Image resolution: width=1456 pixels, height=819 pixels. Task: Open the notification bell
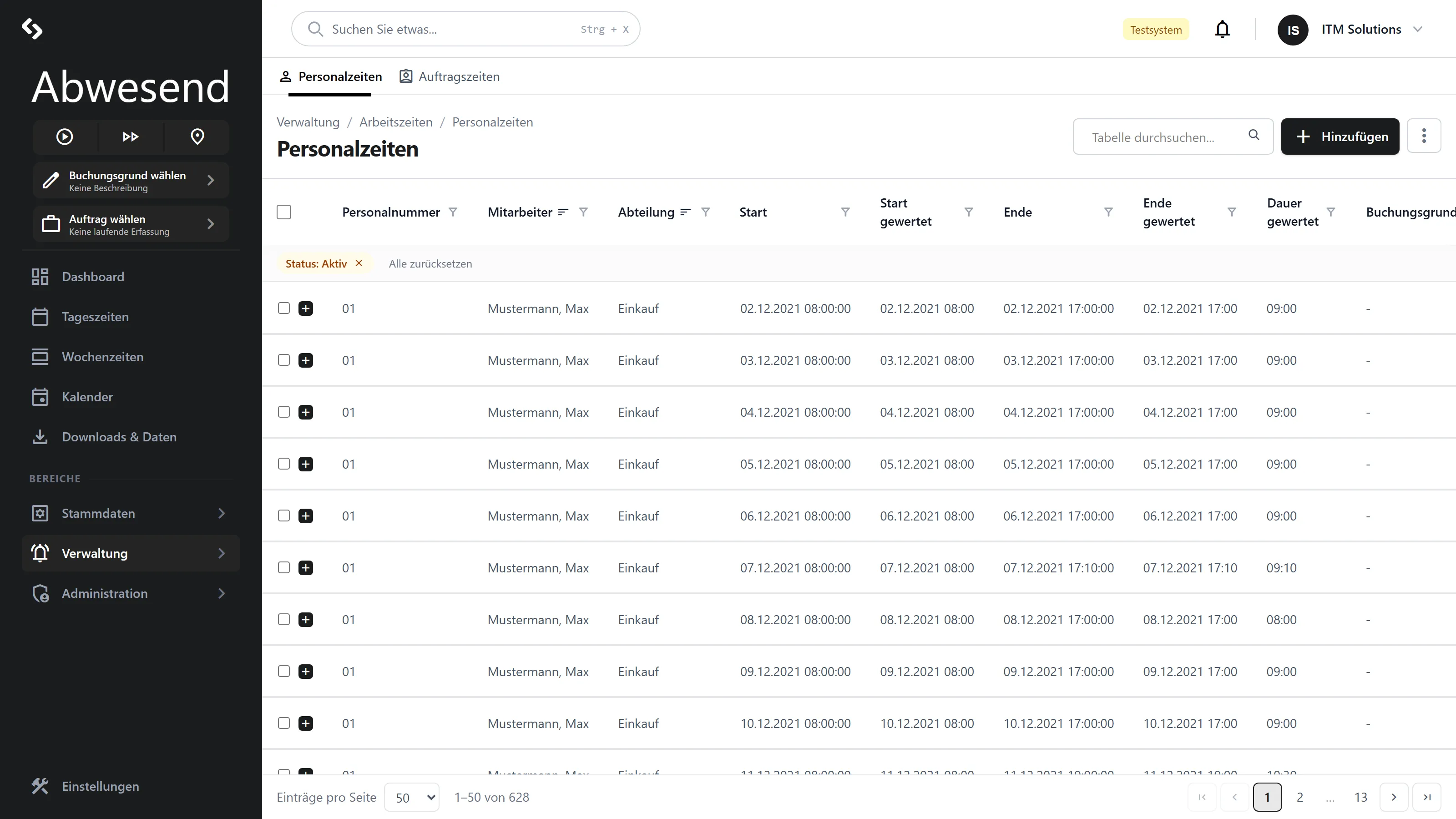(x=1222, y=30)
